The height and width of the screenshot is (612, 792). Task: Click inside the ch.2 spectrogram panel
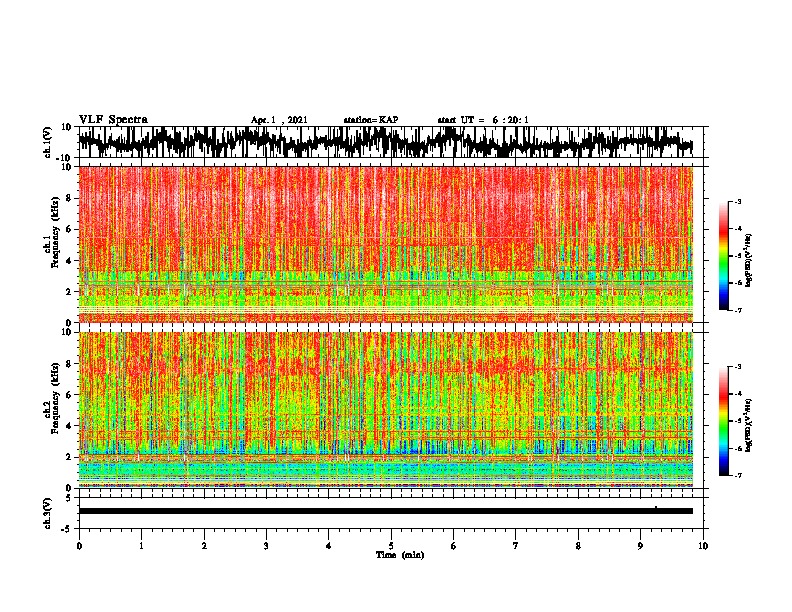pos(385,410)
